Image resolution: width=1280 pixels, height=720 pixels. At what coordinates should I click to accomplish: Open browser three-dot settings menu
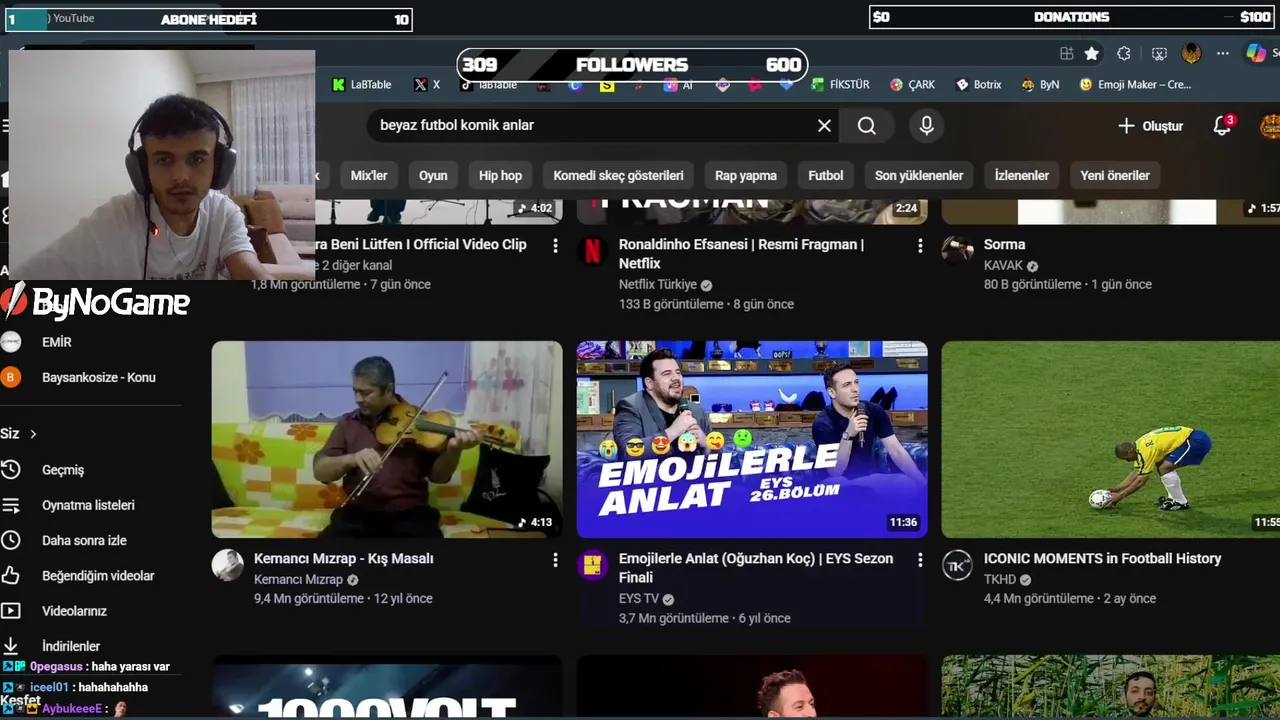click(1223, 53)
